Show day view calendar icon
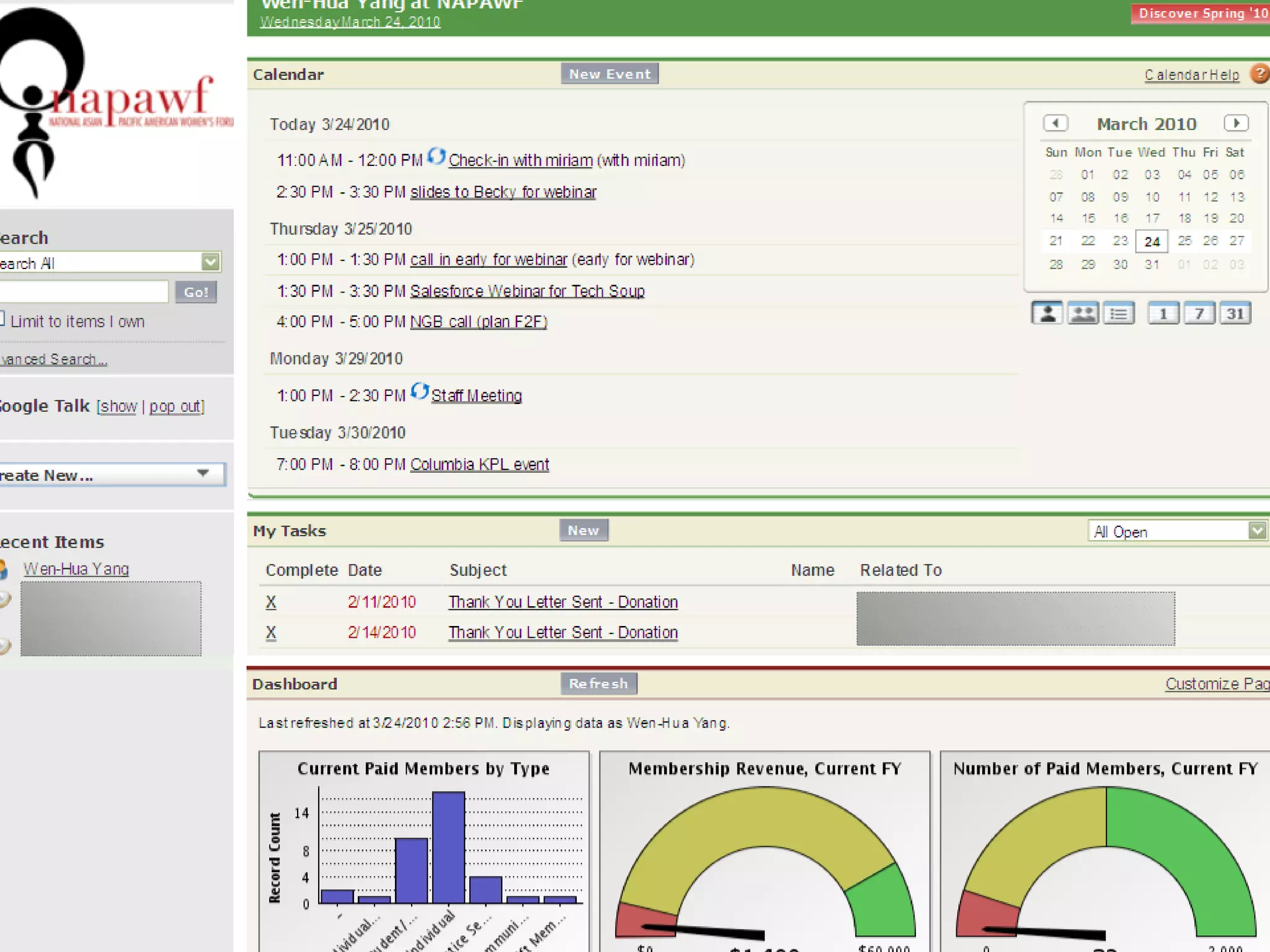This screenshot has height=952, width=1270. (x=1163, y=314)
